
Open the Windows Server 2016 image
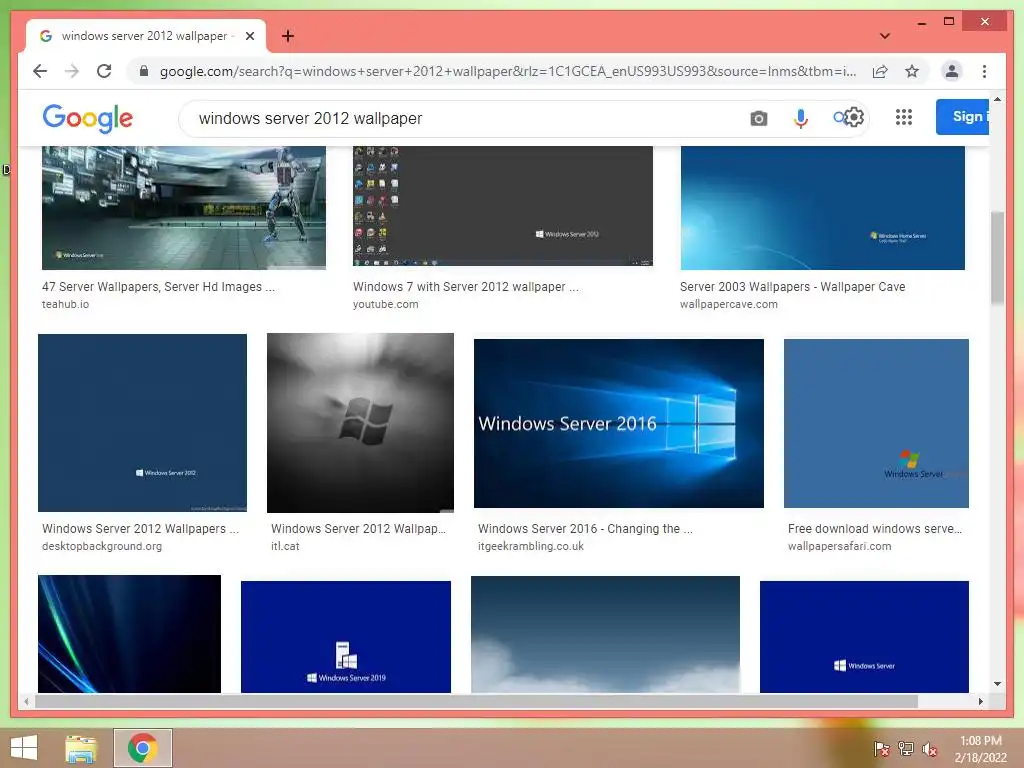(618, 423)
